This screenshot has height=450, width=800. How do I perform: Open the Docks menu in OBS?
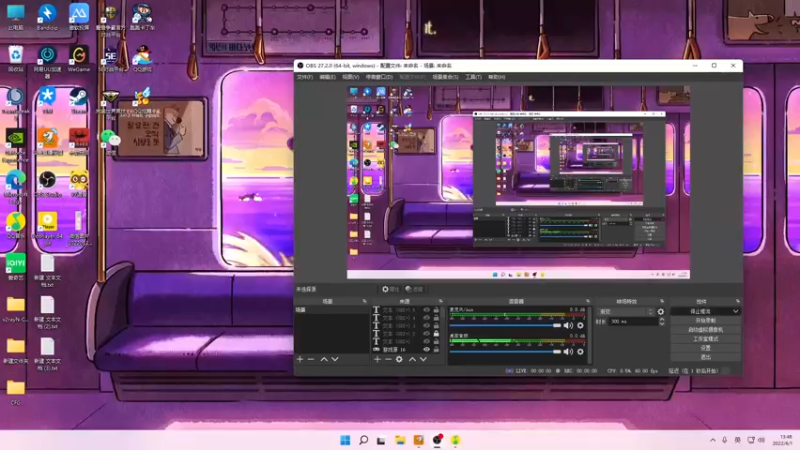point(379,77)
